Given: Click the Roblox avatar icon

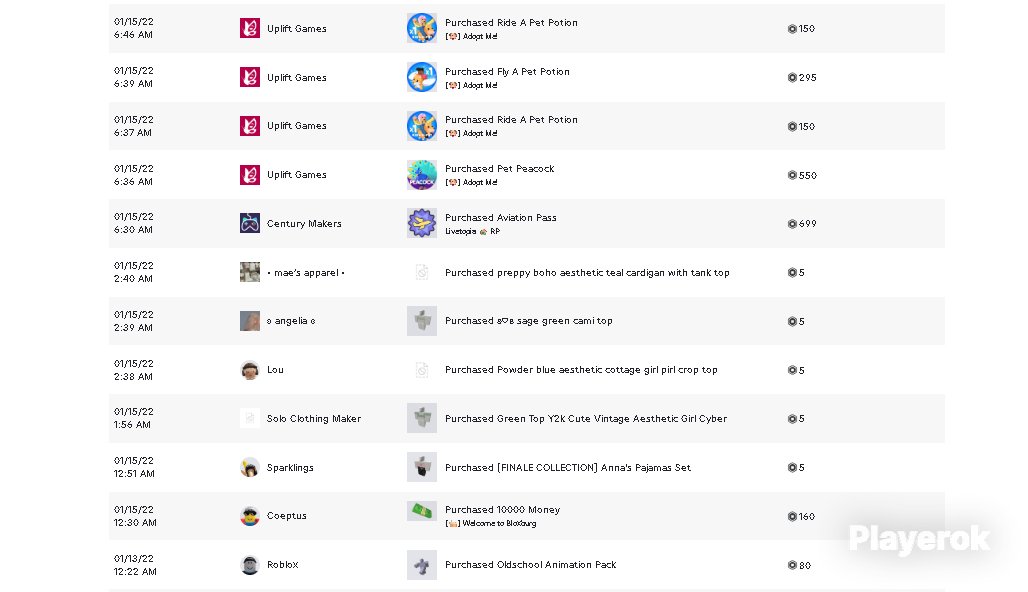Looking at the screenshot, I should (250, 565).
